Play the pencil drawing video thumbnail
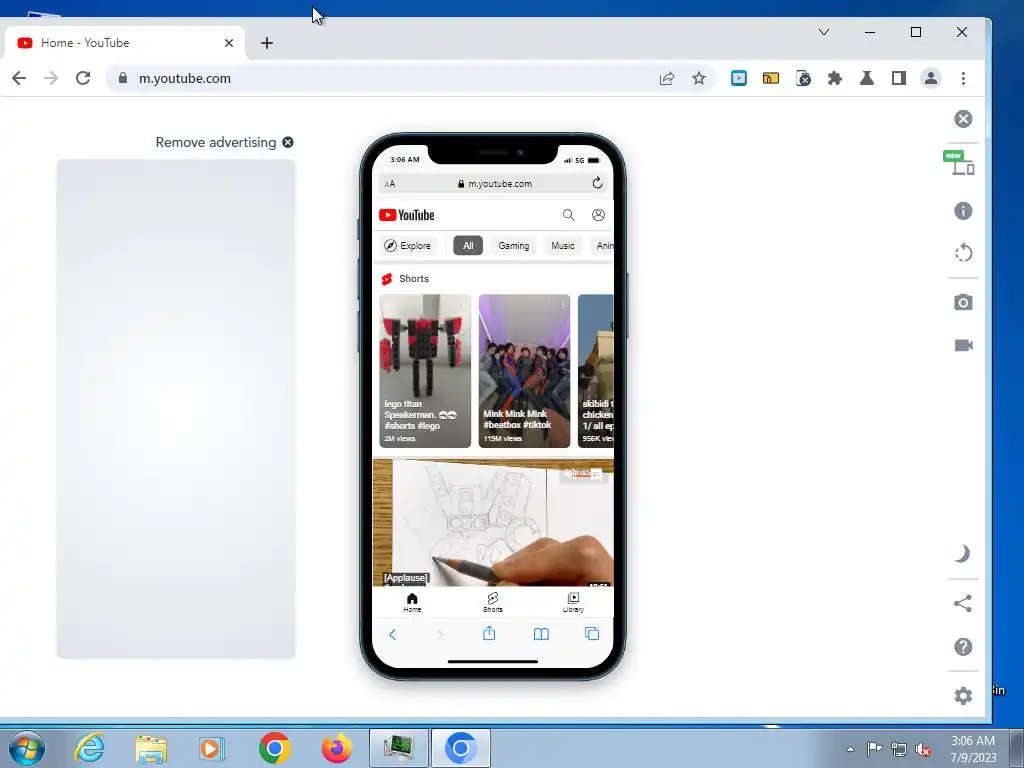1024x768 pixels. 493,522
